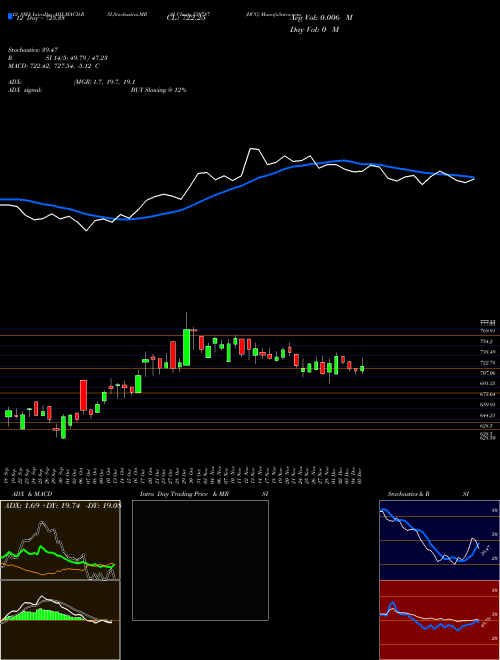The image size is (500, 660).
Task: Click the 'Day Vol: 0 M' label
Action: (314, 30)
